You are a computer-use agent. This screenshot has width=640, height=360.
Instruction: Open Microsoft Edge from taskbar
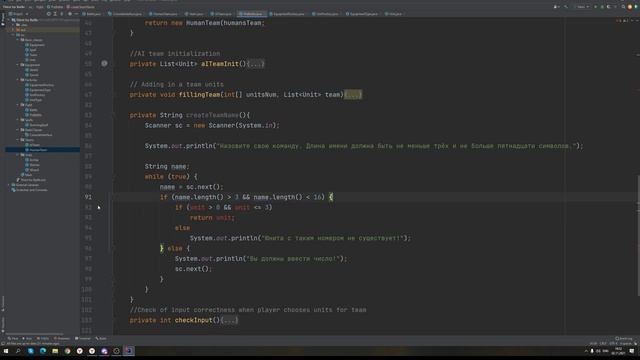43,351
